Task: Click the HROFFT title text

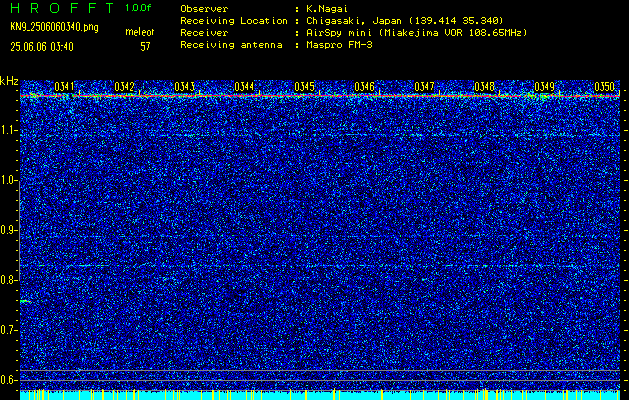Action: point(62,8)
